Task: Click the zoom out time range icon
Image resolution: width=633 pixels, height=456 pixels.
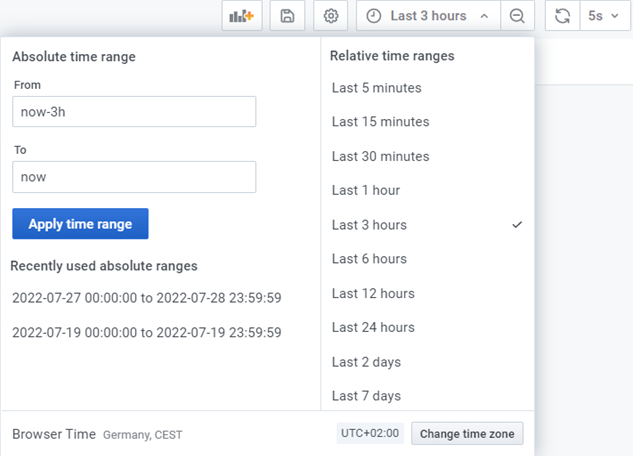Action: point(517,16)
